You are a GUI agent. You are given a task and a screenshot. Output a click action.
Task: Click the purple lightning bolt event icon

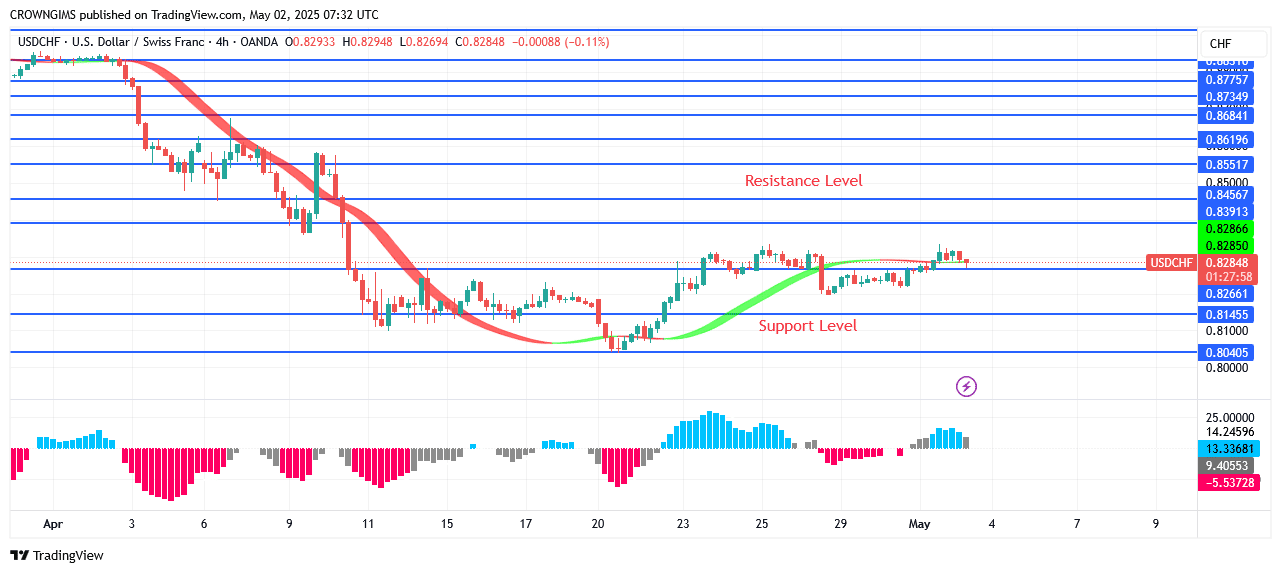pos(966,385)
